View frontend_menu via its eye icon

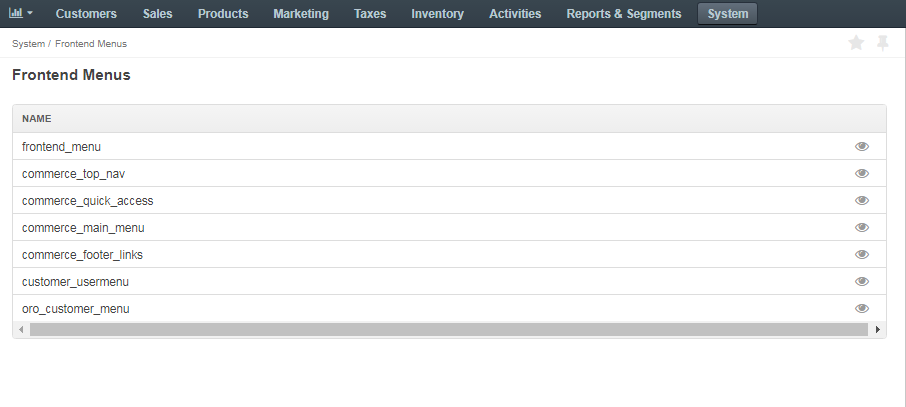pos(862,146)
